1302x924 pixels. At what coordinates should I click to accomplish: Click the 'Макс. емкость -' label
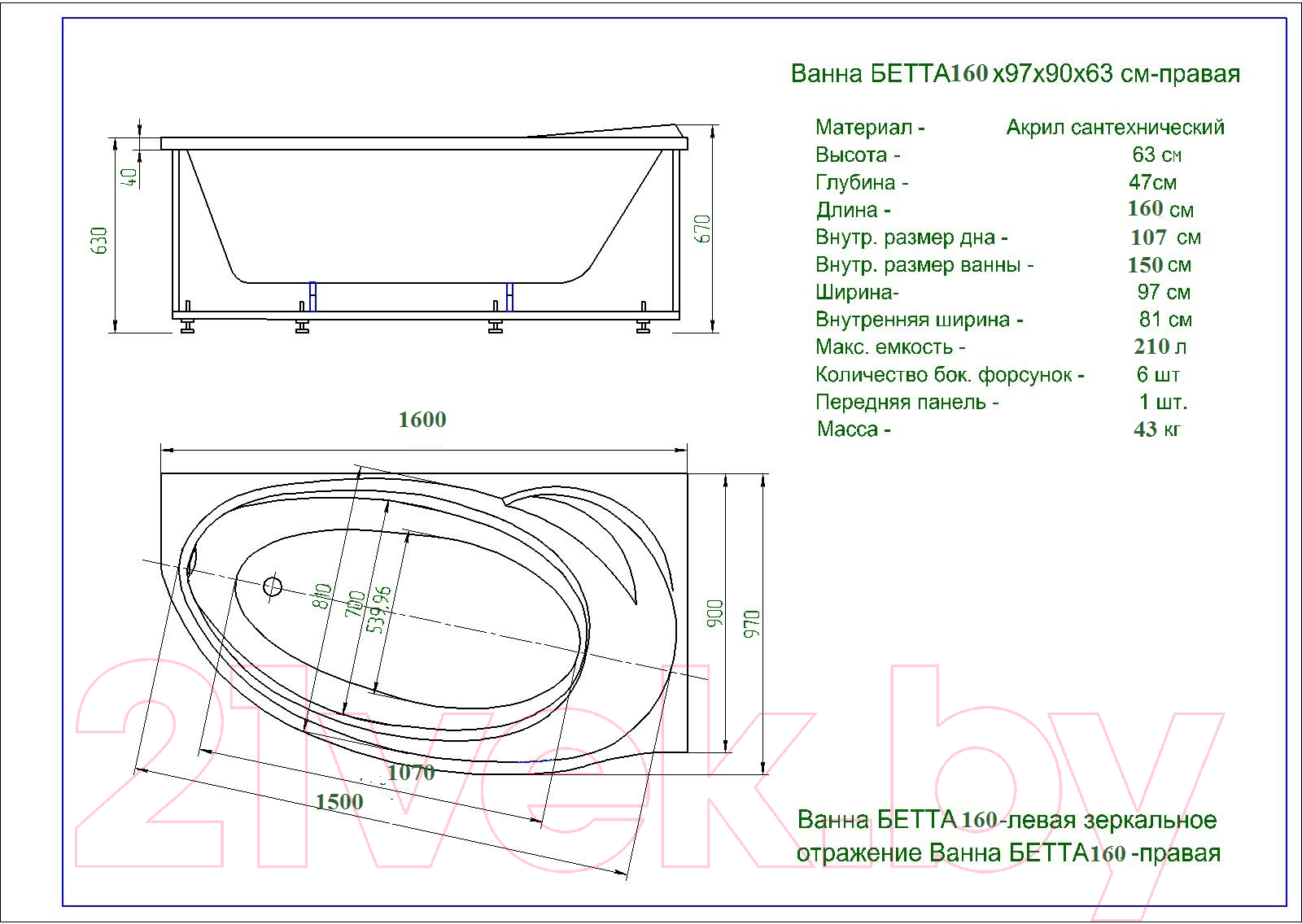point(890,347)
